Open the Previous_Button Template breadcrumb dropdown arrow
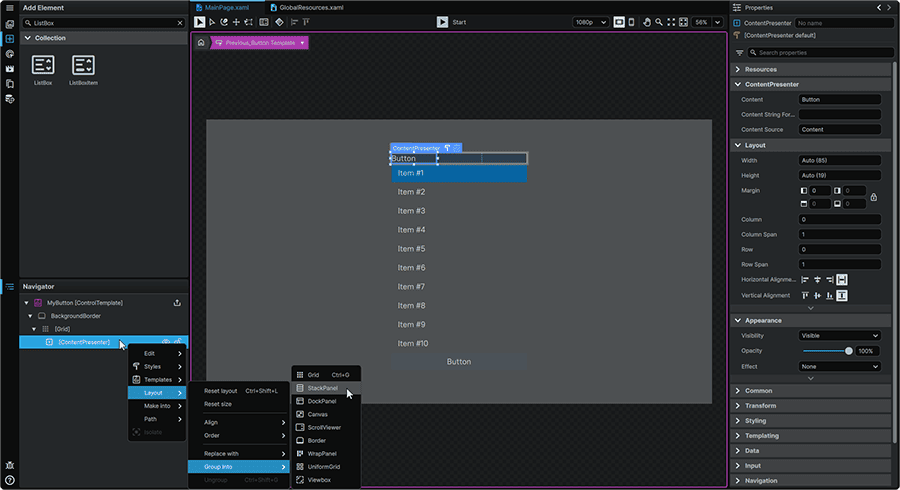900x490 pixels. click(302, 42)
